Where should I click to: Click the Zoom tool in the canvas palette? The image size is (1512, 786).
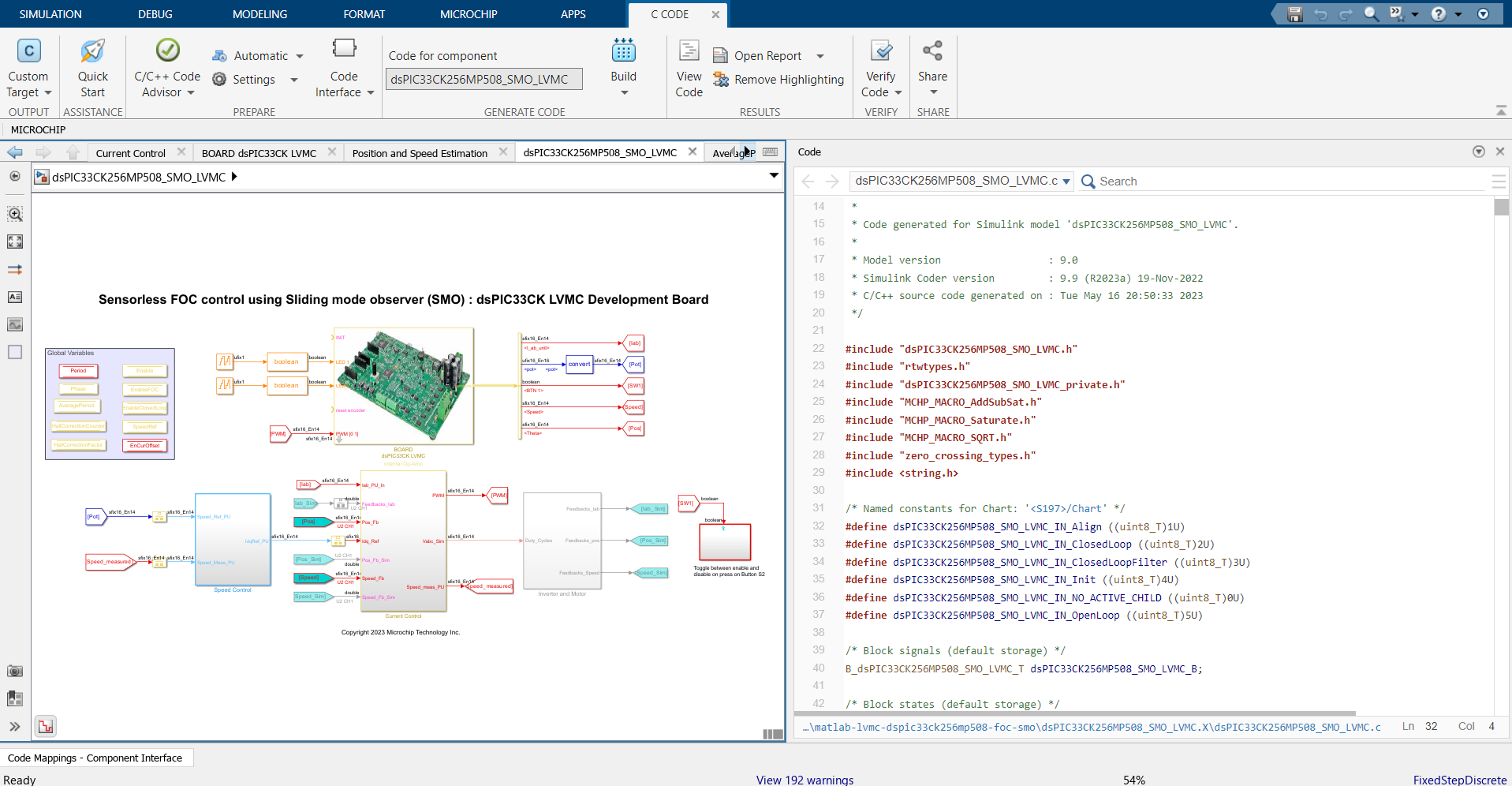point(15,214)
